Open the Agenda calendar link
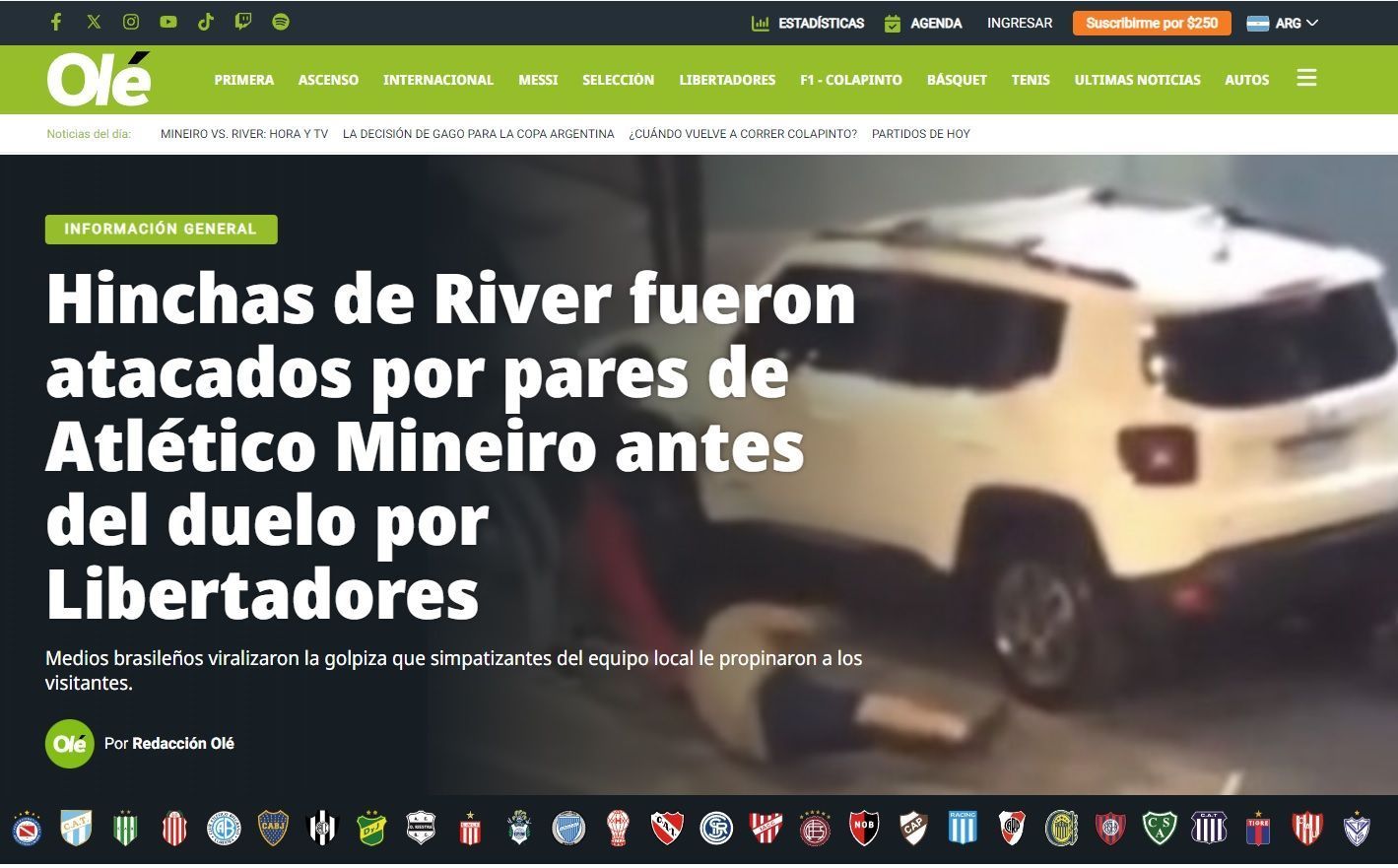 [922, 23]
